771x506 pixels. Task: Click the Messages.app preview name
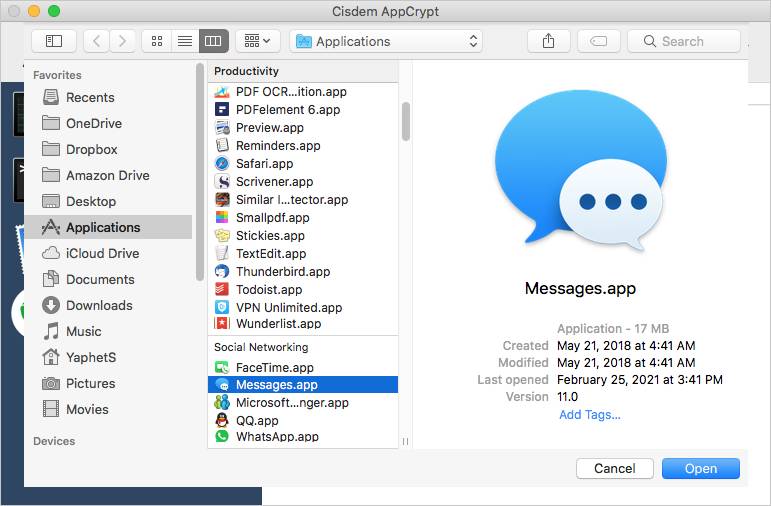pos(580,288)
